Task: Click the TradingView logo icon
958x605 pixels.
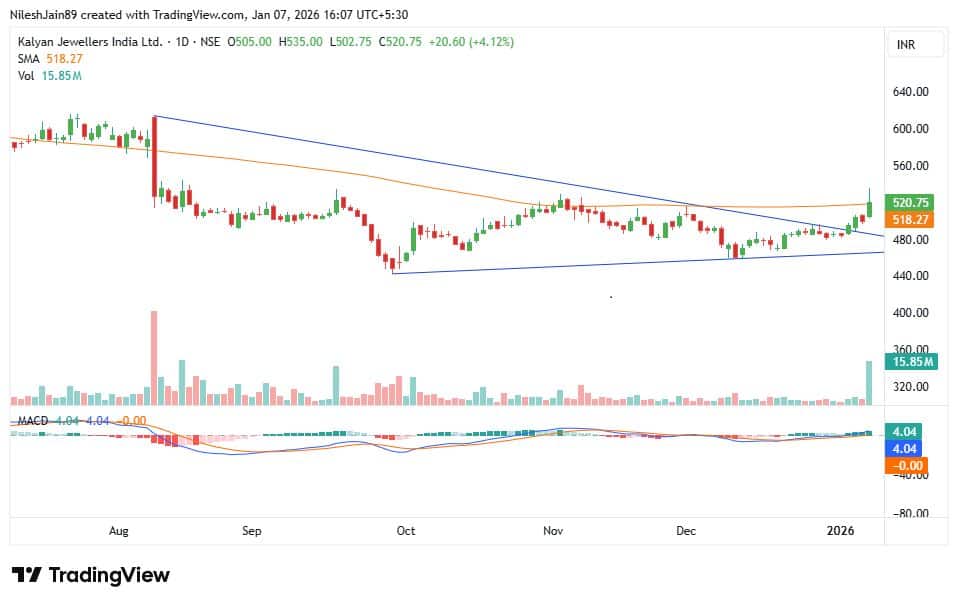Action: [x=26, y=575]
